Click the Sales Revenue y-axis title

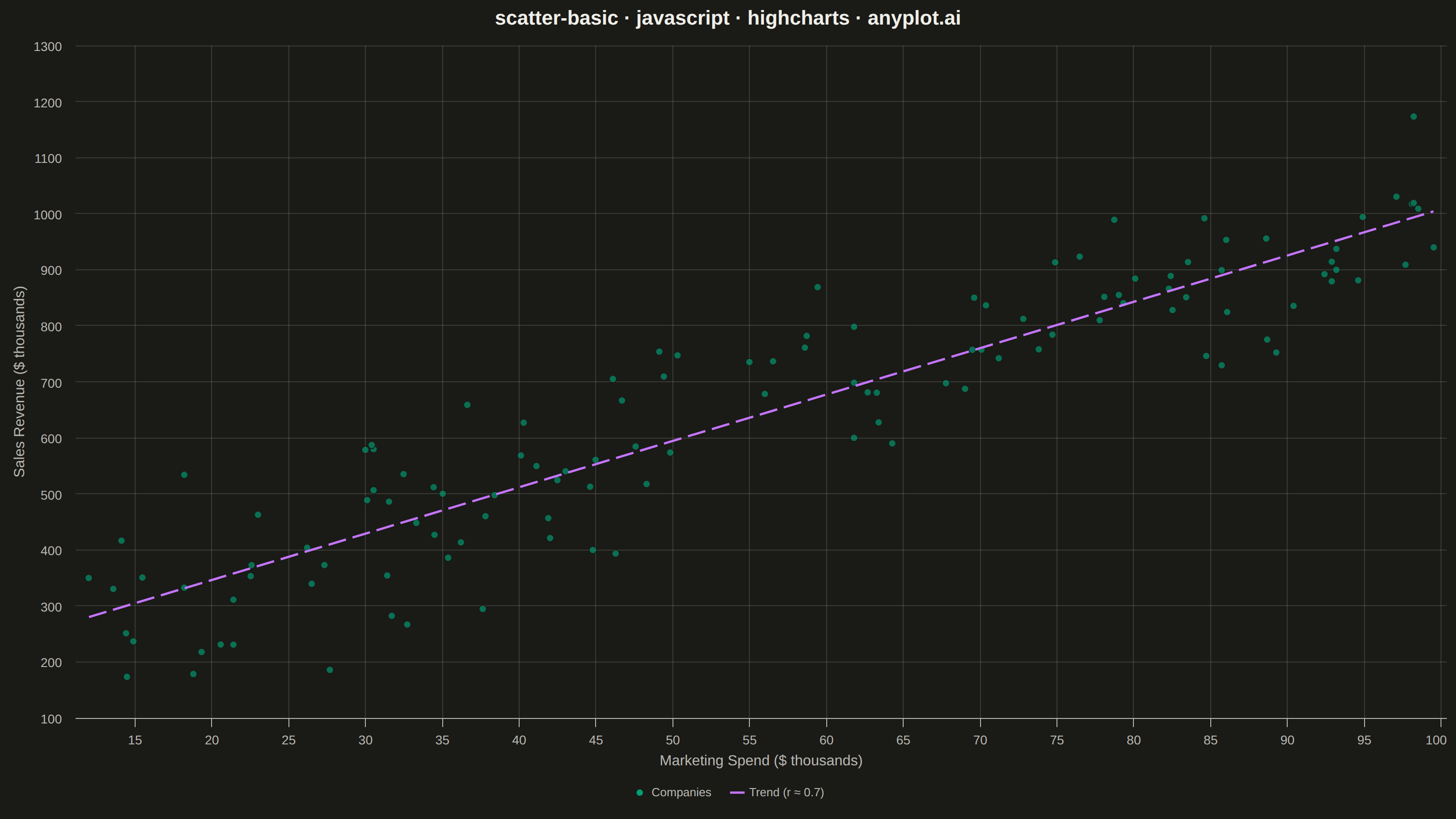(x=19, y=382)
